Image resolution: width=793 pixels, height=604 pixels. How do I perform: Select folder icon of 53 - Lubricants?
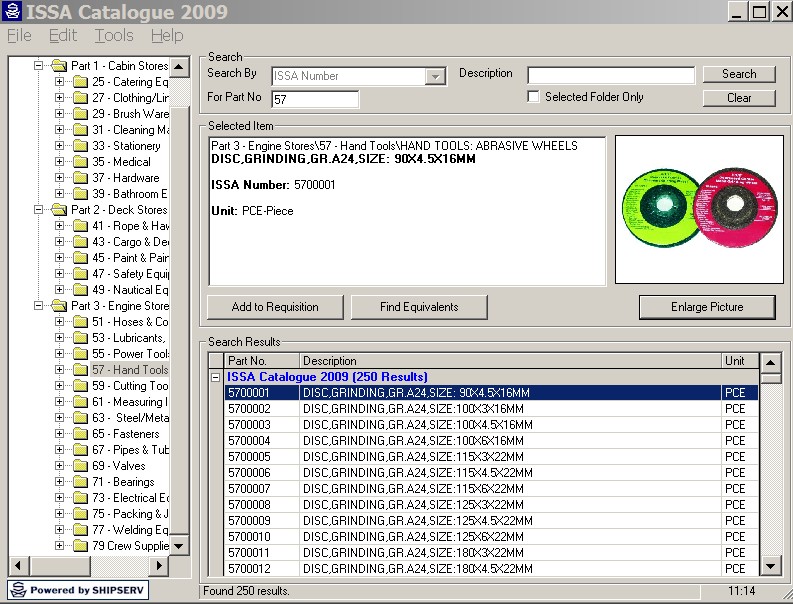(80, 337)
